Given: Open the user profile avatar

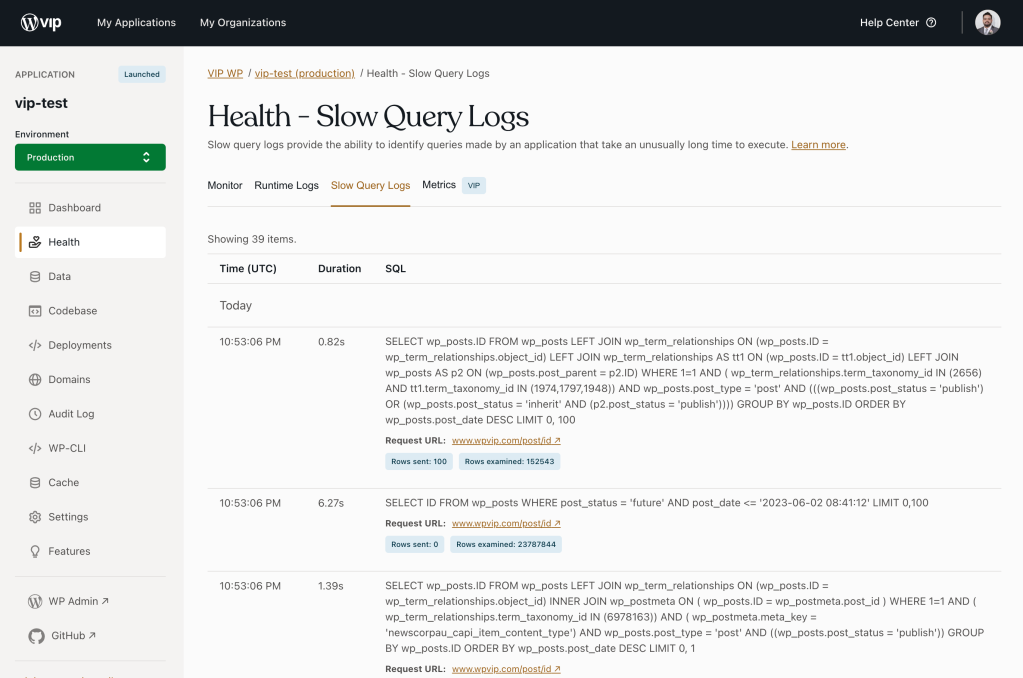Looking at the screenshot, I should coord(987,22).
